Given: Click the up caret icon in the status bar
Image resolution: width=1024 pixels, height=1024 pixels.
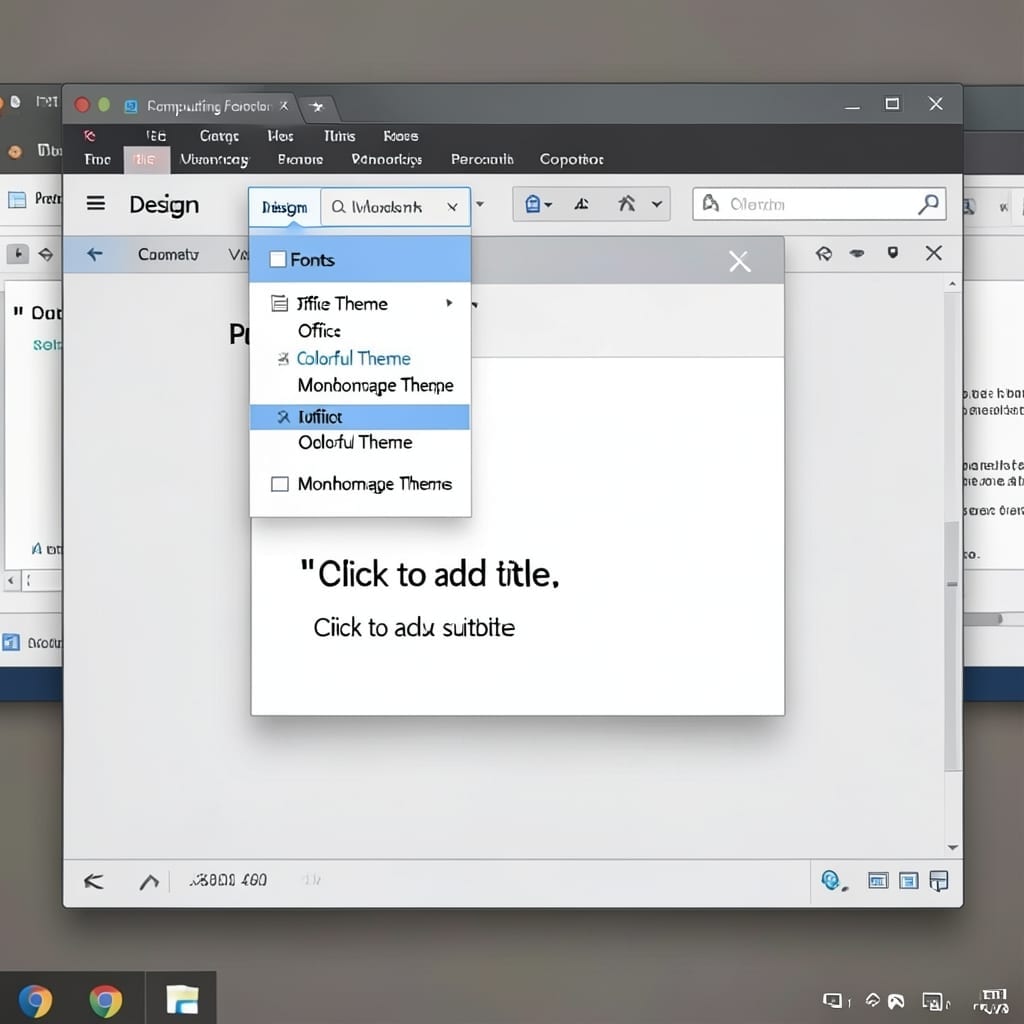Looking at the screenshot, I should (149, 882).
